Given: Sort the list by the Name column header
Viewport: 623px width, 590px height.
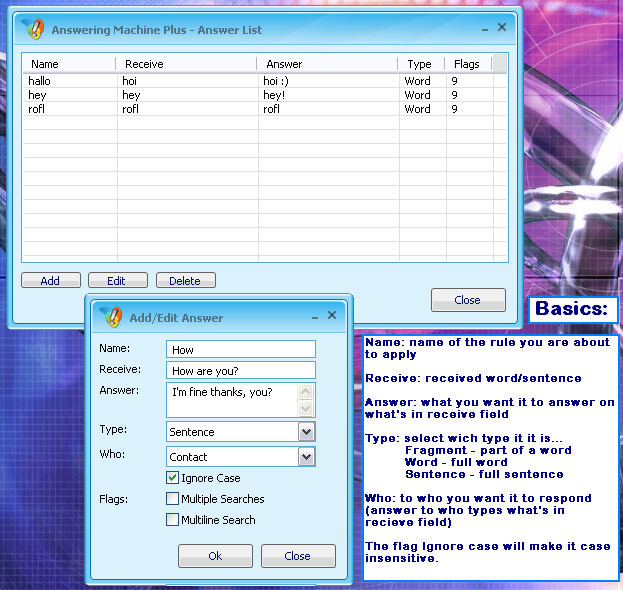Looking at the screenshot, I should [x=69, y=64].
